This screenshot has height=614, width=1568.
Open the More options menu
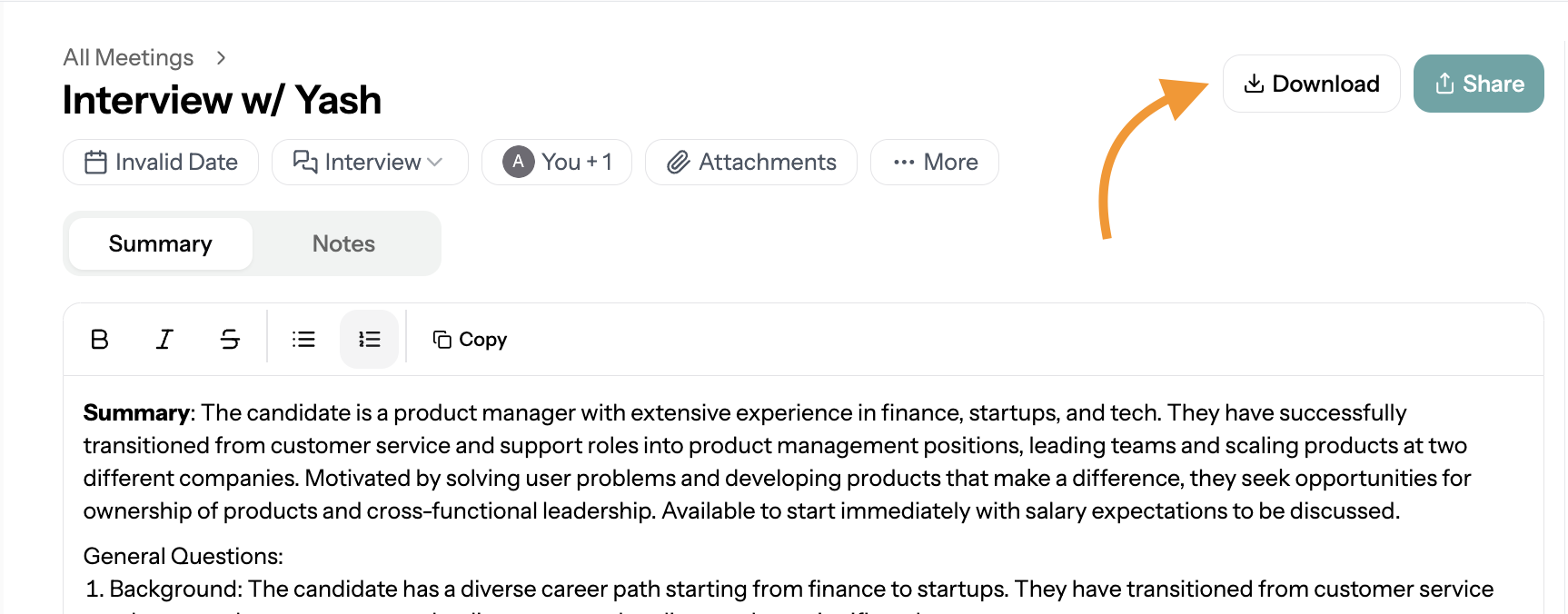pyautogui.click(x=934, y=162)
